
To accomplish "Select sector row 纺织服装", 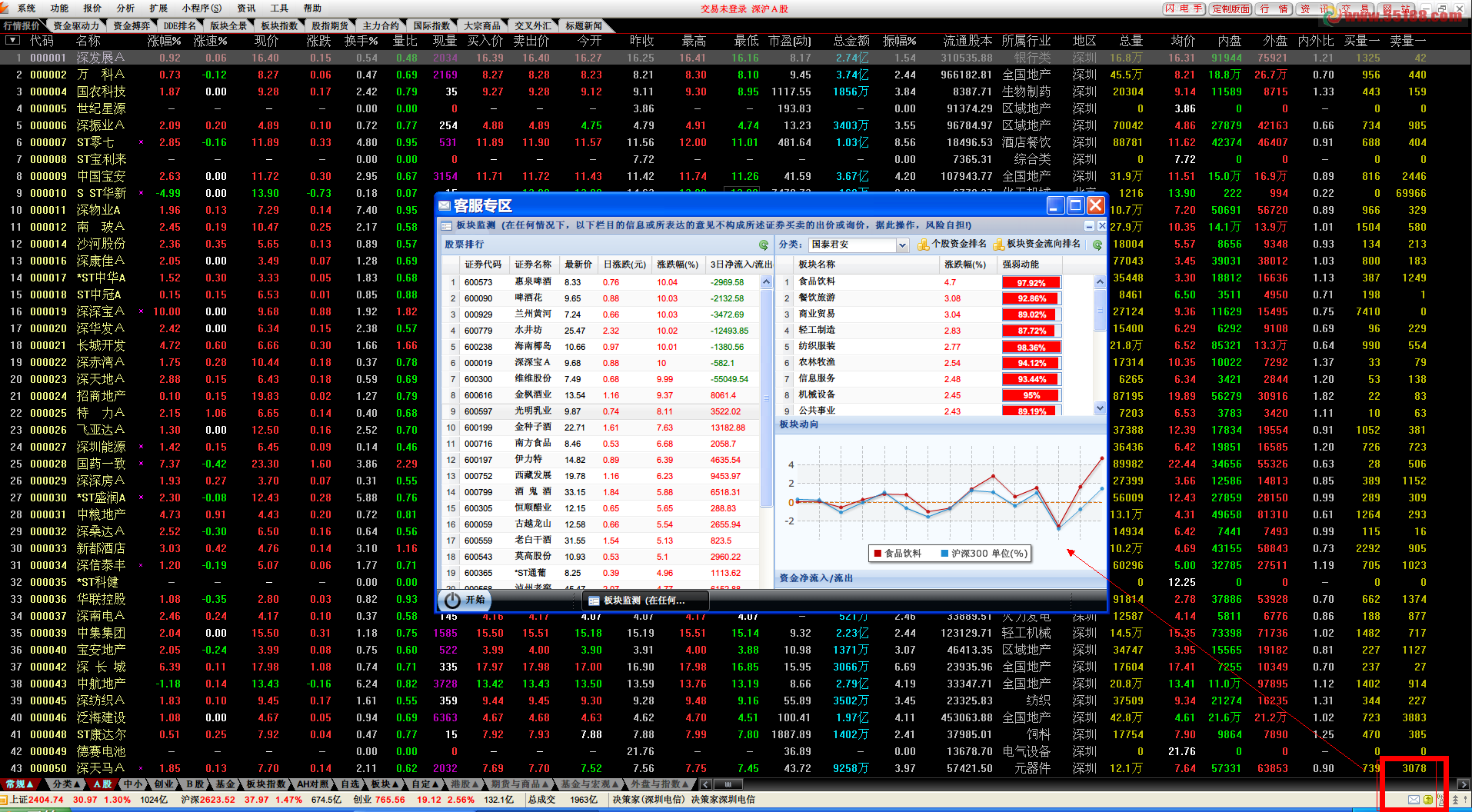I will click(935, 347).
